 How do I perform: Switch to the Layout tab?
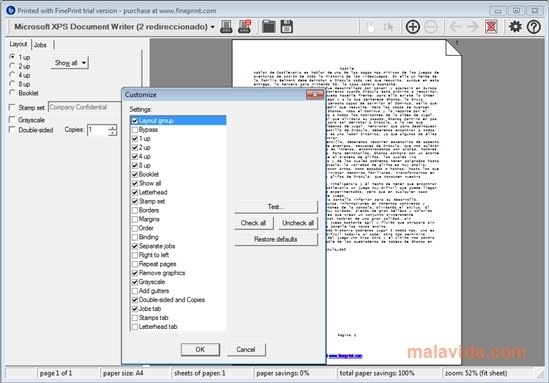click(18, 44)
